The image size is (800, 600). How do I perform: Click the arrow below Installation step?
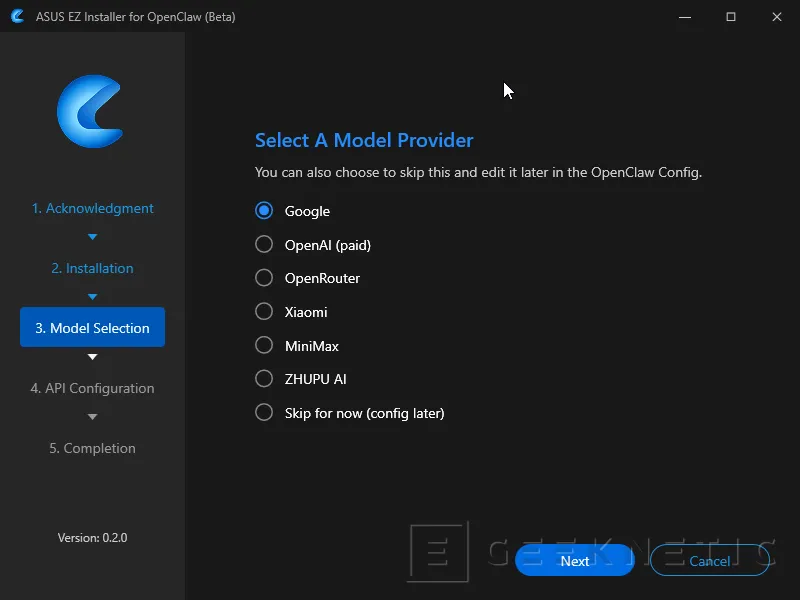92,297
